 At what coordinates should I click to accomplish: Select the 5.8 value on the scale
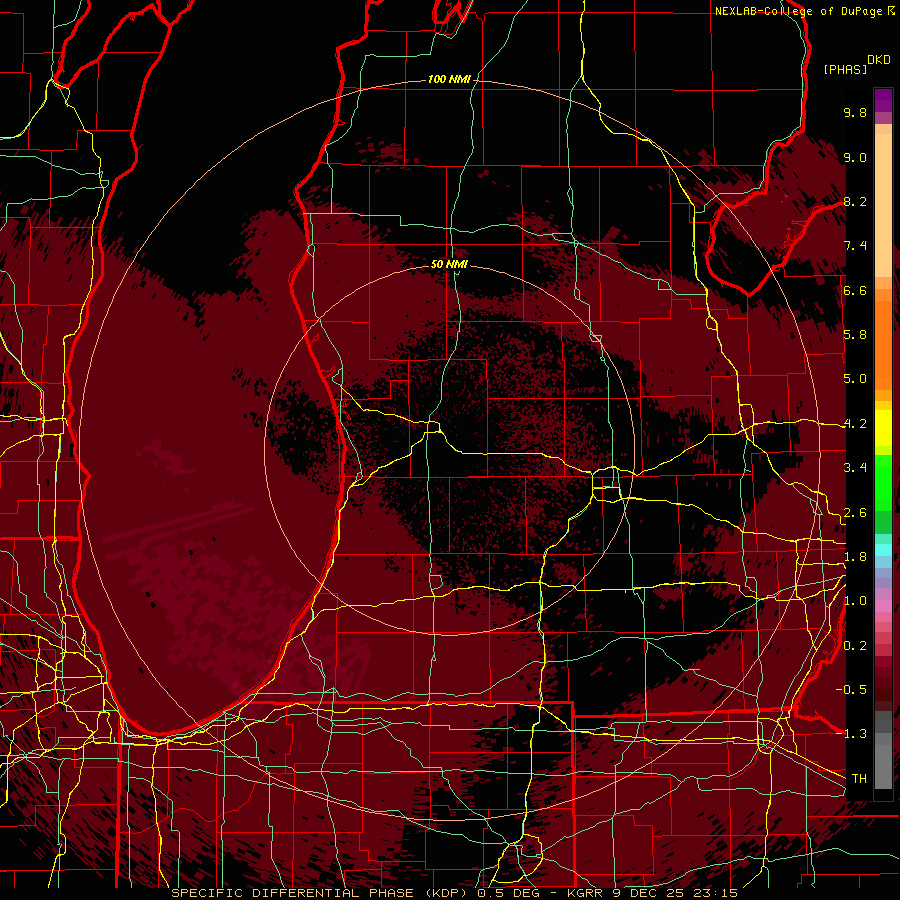[855, 335]
